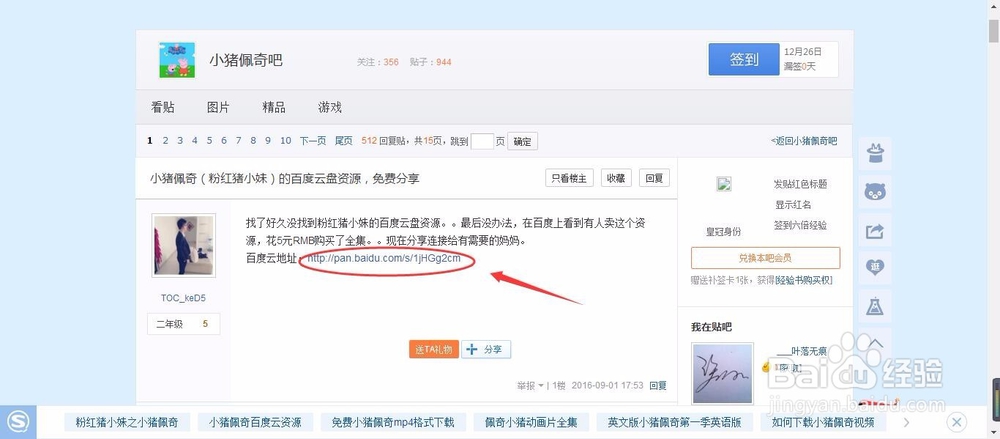Image resolution: width=1000 pixels, height=439 pixels.
Task: Open my signature avatar under 我在贴吧
Action: coord(723,374)
